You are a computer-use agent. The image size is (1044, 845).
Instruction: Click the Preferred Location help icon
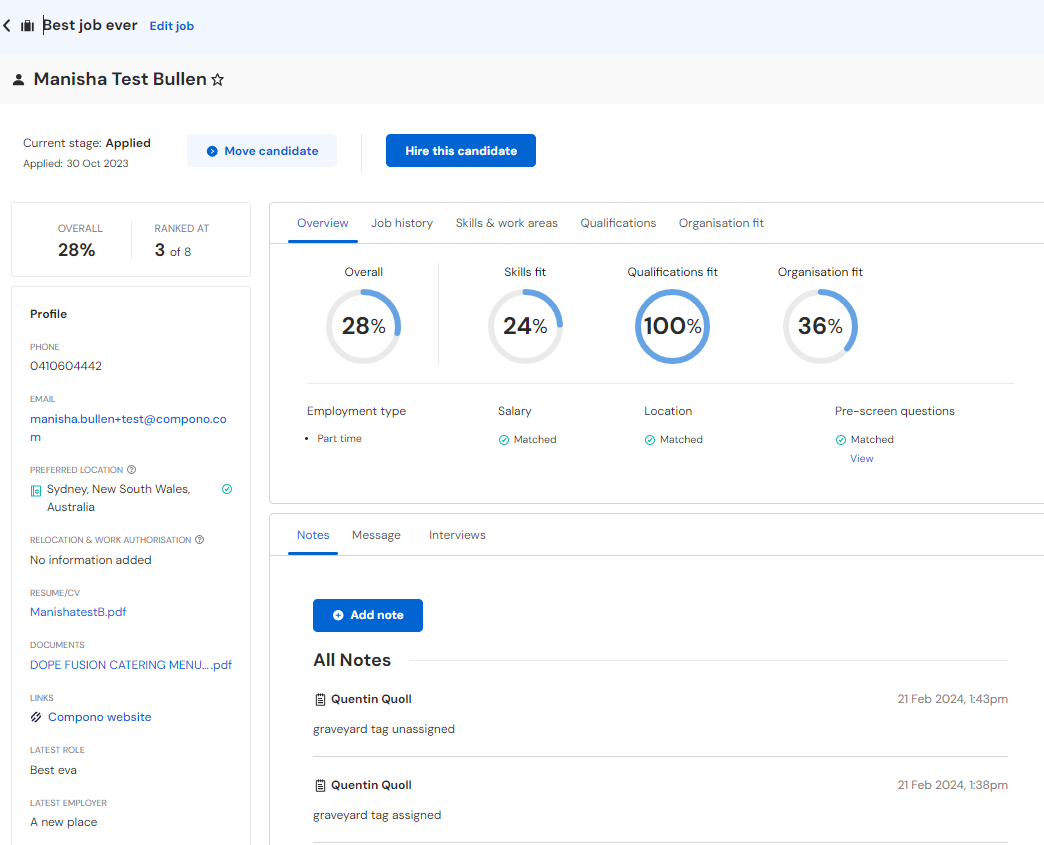point(131,469)
